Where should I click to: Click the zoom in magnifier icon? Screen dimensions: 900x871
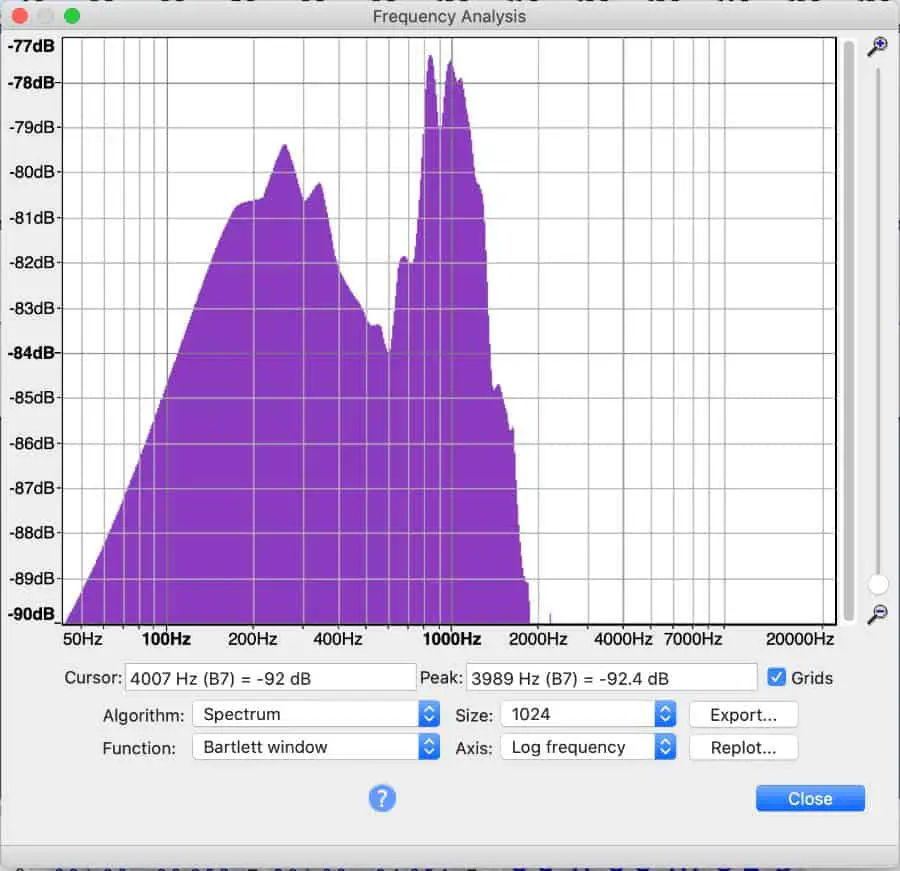pos(877,47)
